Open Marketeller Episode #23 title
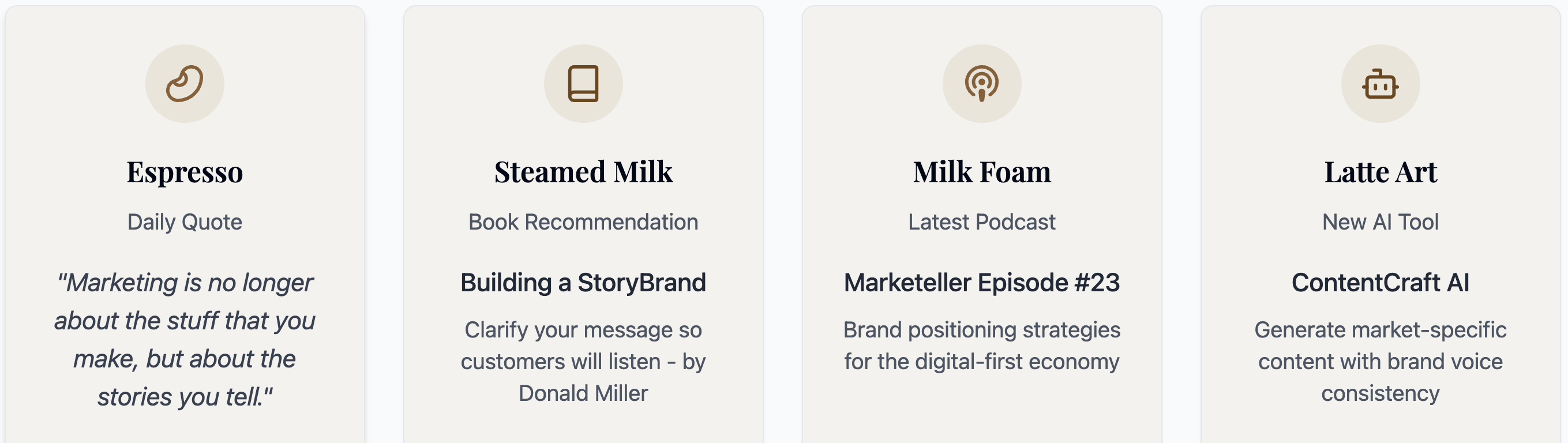The width and height of the screenshot is (1568, 443). click(981, 282)
